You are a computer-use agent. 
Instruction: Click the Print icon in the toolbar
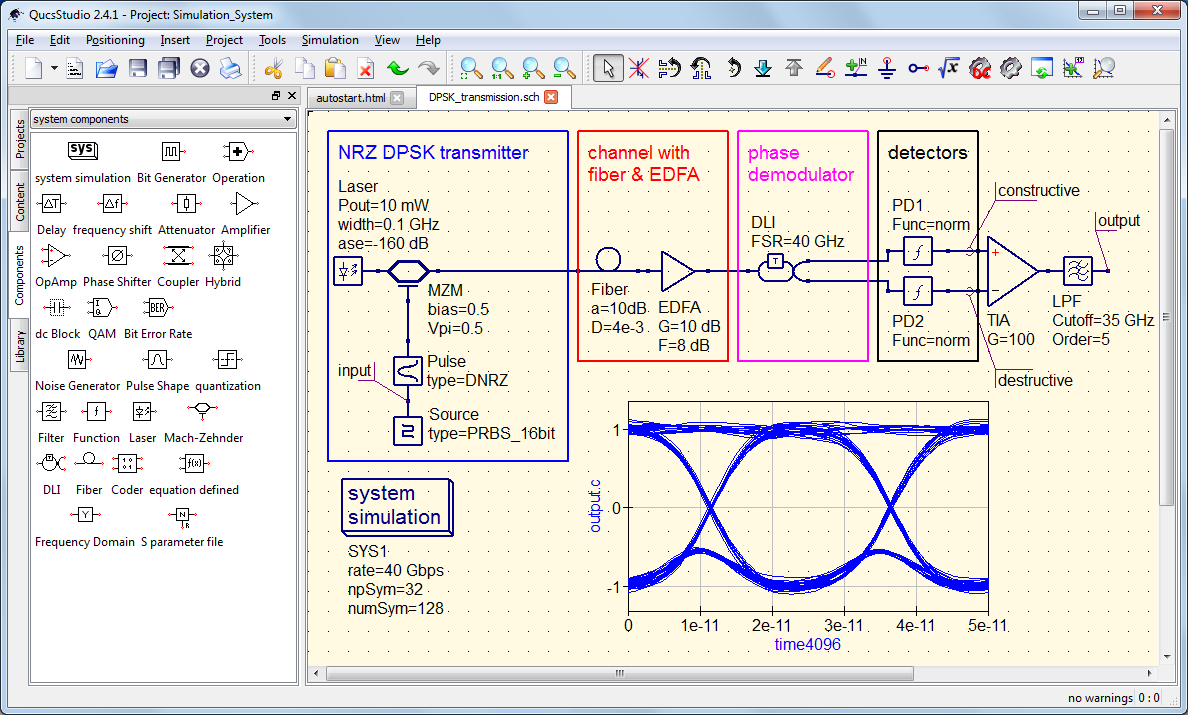point(231,68)
